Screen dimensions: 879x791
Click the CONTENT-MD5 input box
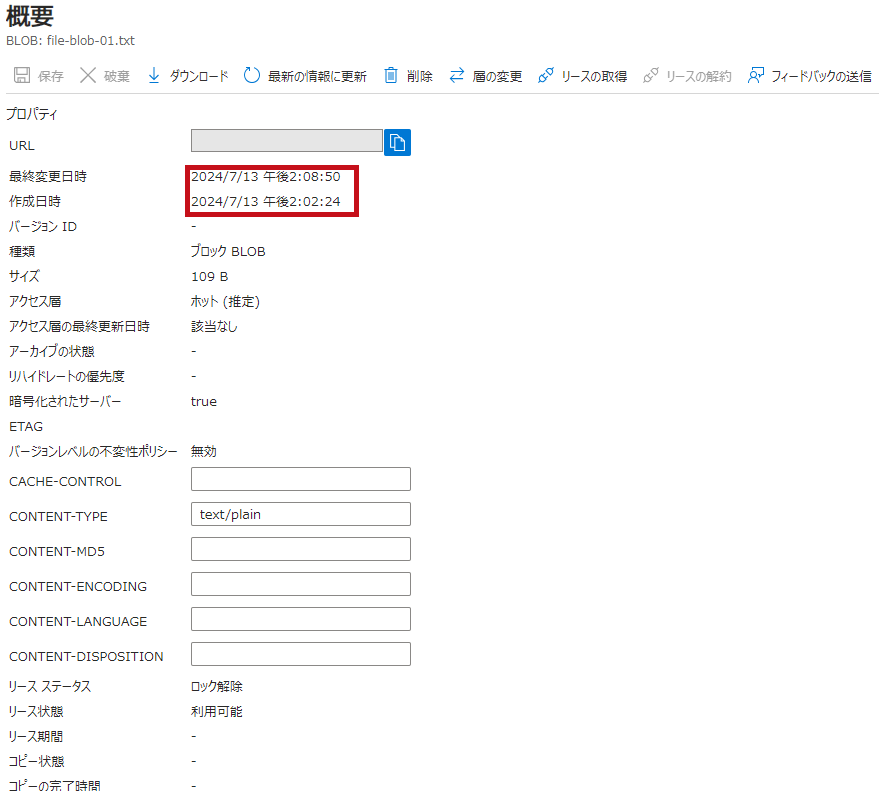(x=300, y=549)
